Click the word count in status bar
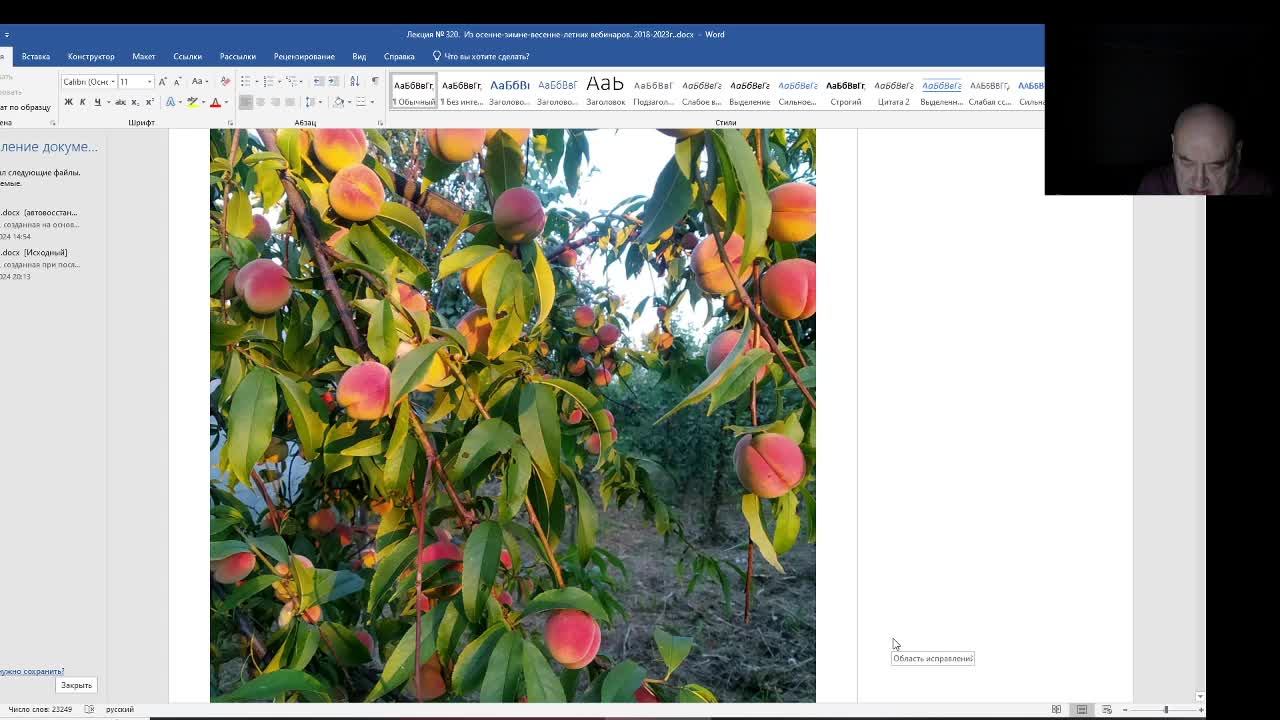This screenshot has height=720, width=1280. (x=40, y=709)
